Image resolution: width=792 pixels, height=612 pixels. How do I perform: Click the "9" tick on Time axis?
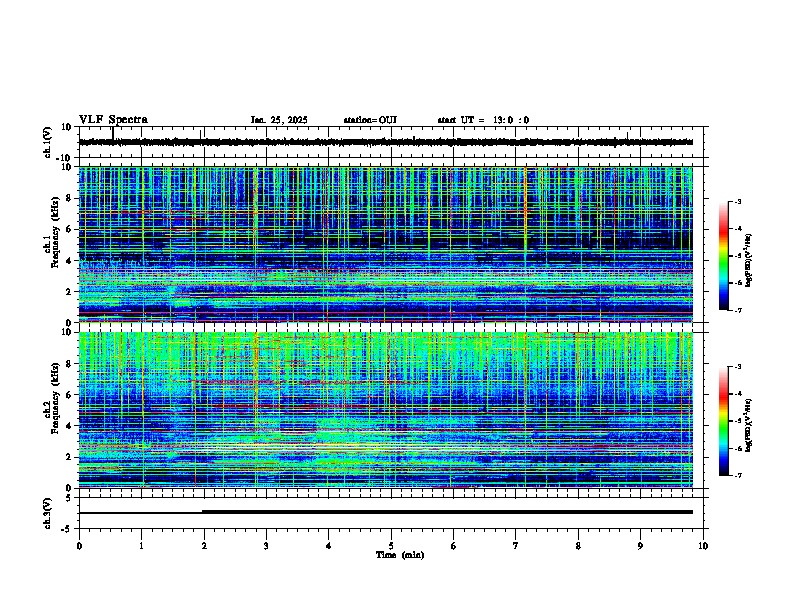click(x=640, y=546)
